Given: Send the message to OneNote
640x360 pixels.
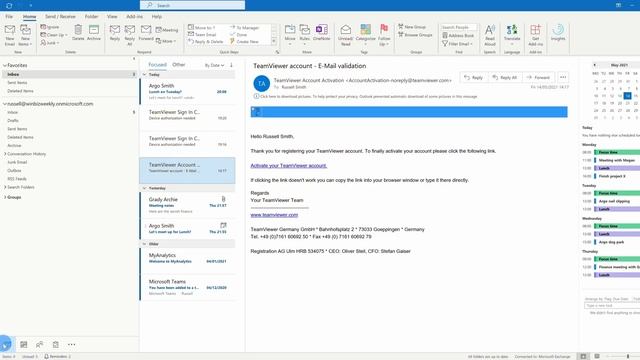Looking at the screenshot, I should (322, 33).
